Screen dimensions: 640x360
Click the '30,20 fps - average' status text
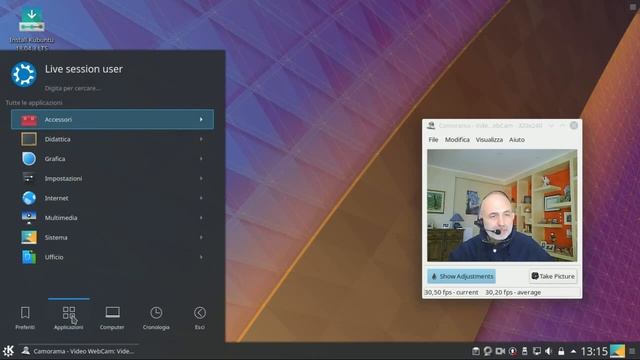click(513, 292)
